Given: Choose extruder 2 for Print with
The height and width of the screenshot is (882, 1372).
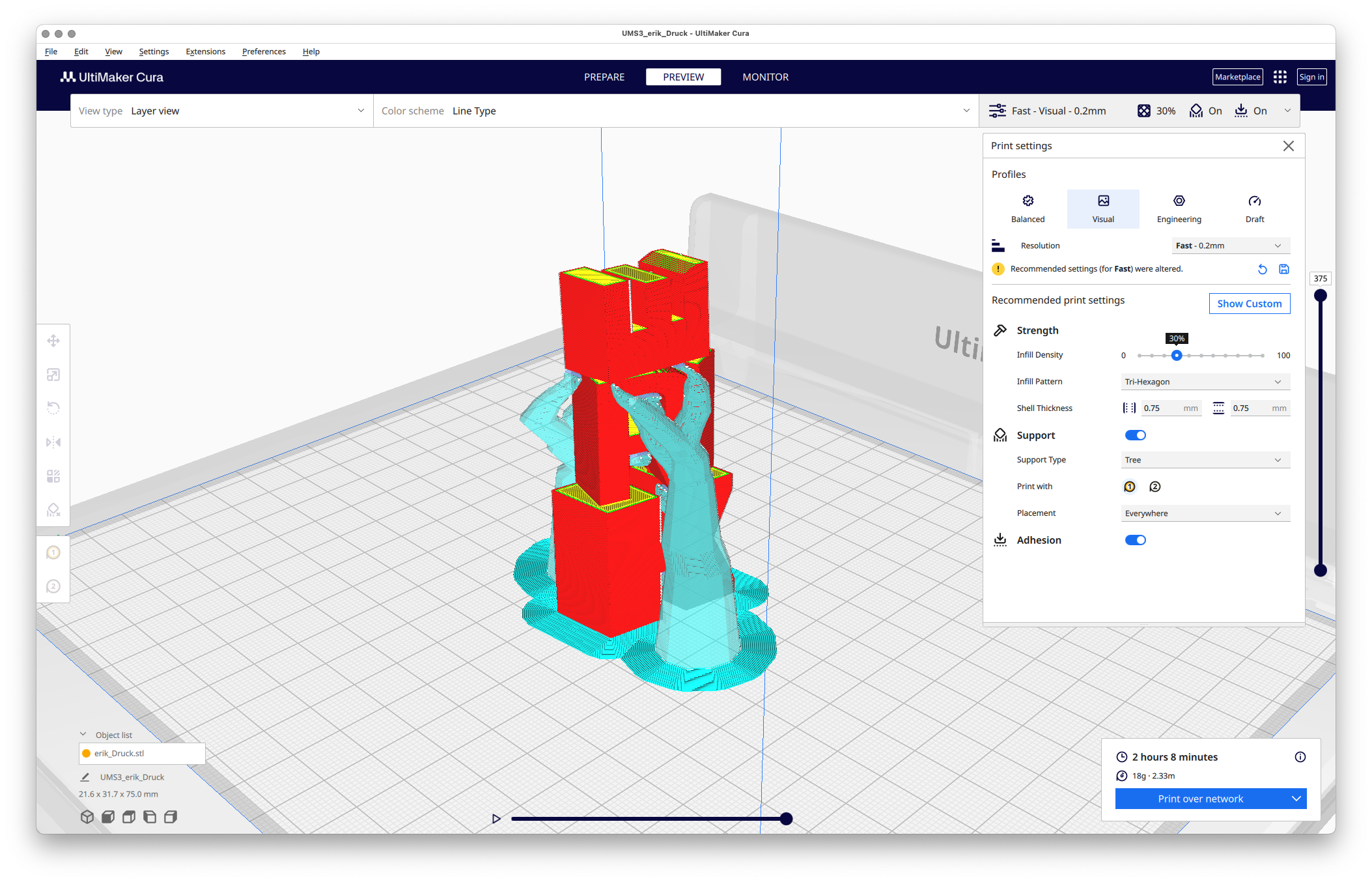Looking at the screenshot, I should [1155, 487].
